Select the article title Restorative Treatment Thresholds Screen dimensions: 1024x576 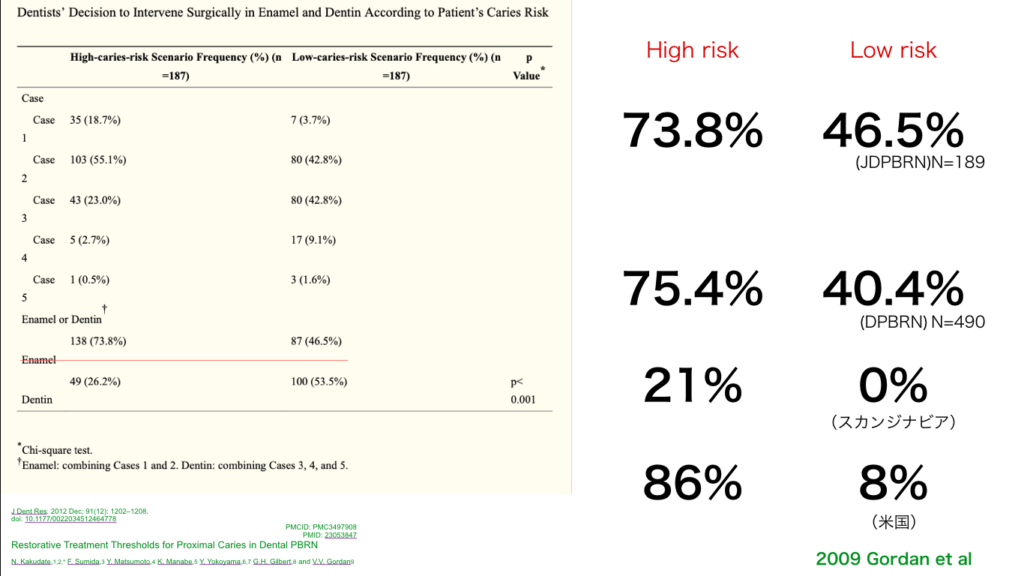coord(165,545)
